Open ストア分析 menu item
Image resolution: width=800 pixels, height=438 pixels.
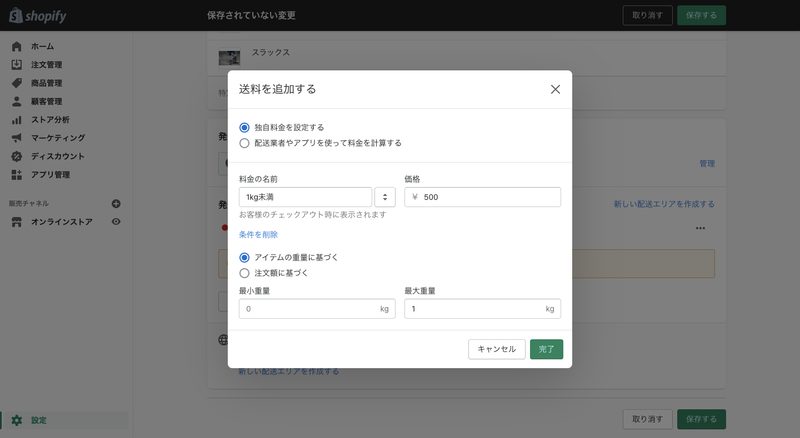click(x=50, y=119)
